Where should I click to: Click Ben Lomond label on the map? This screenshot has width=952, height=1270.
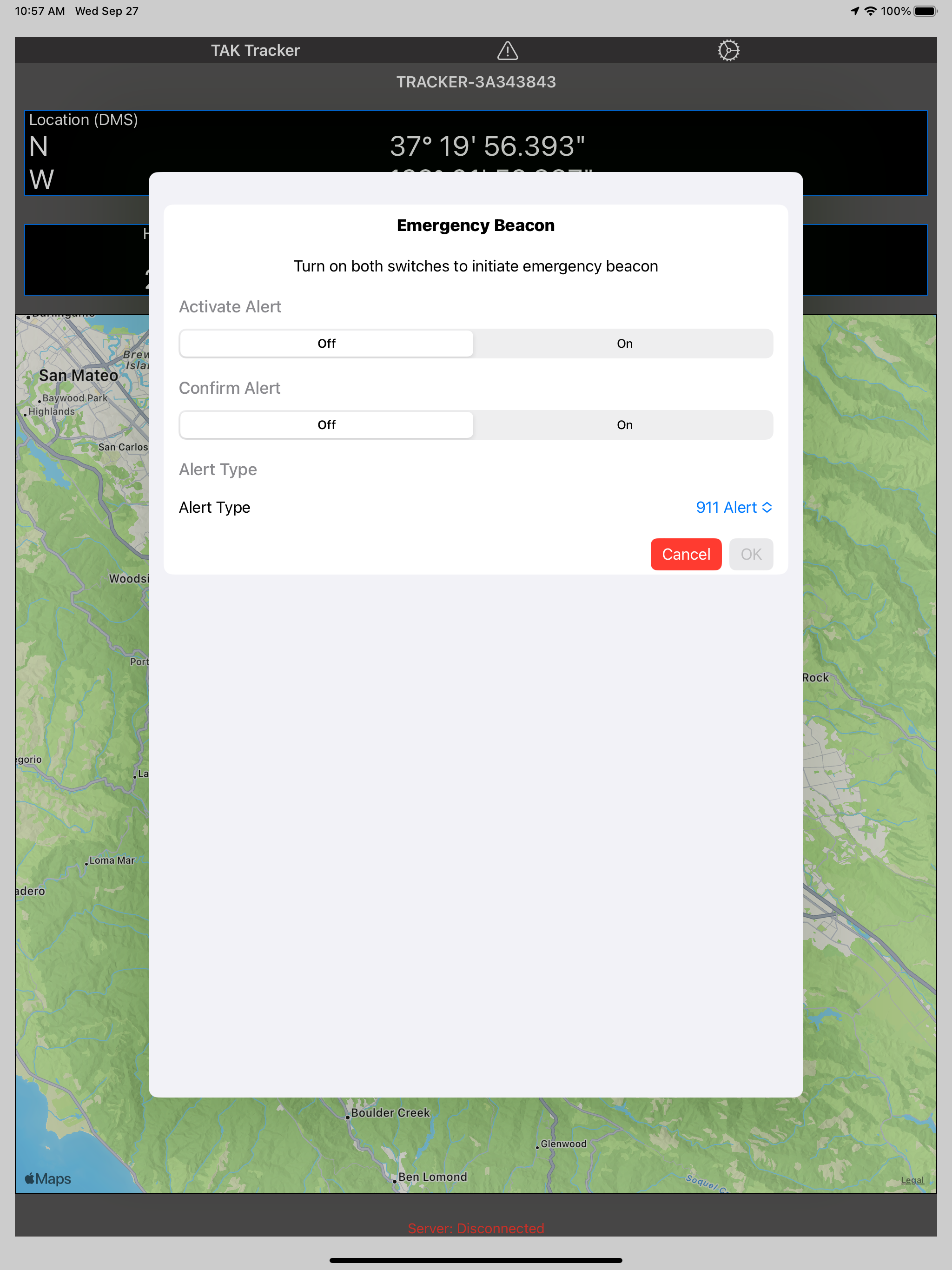click(x=432, y=1177)
